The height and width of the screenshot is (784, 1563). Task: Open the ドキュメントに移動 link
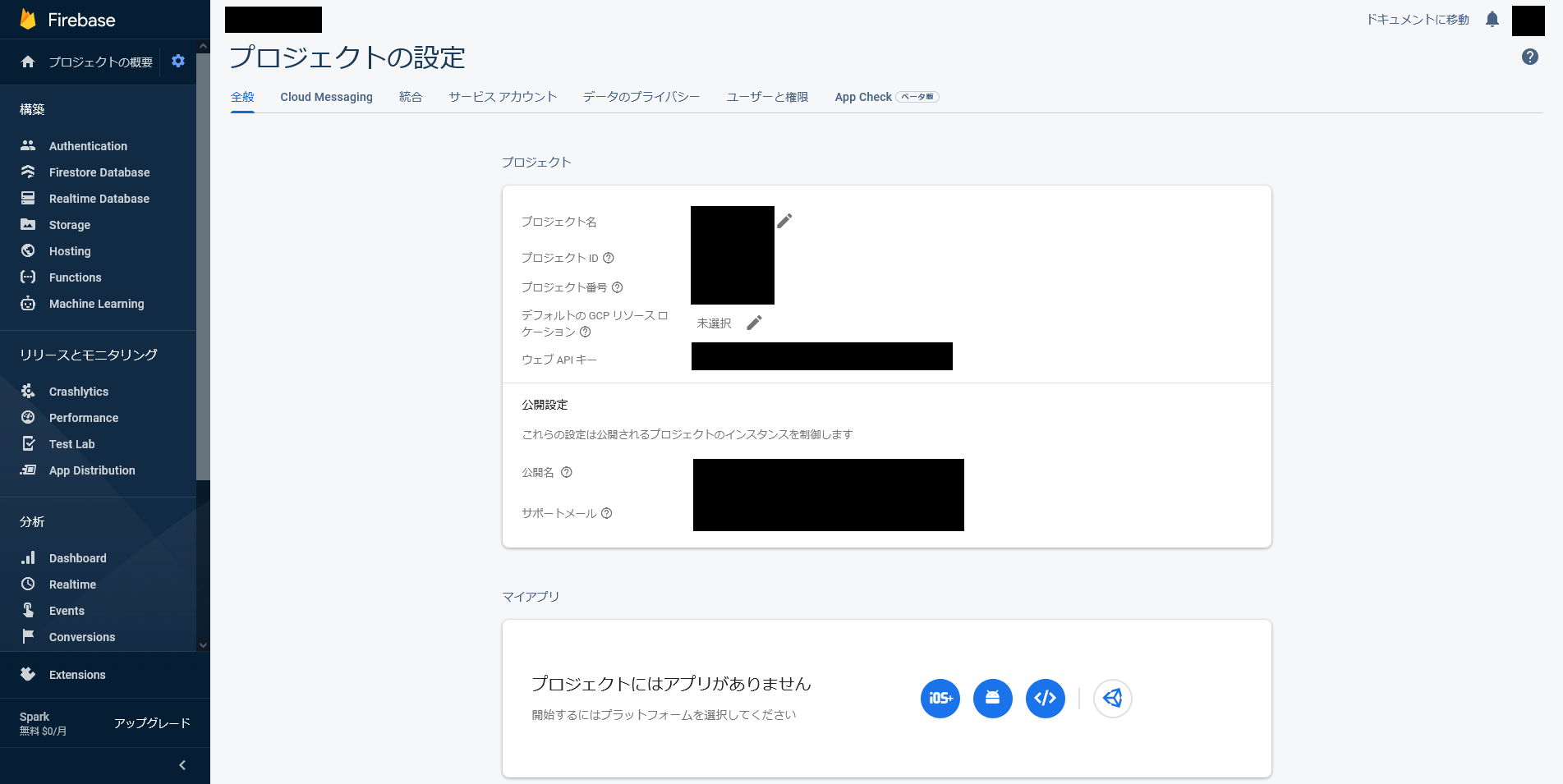1418,20
